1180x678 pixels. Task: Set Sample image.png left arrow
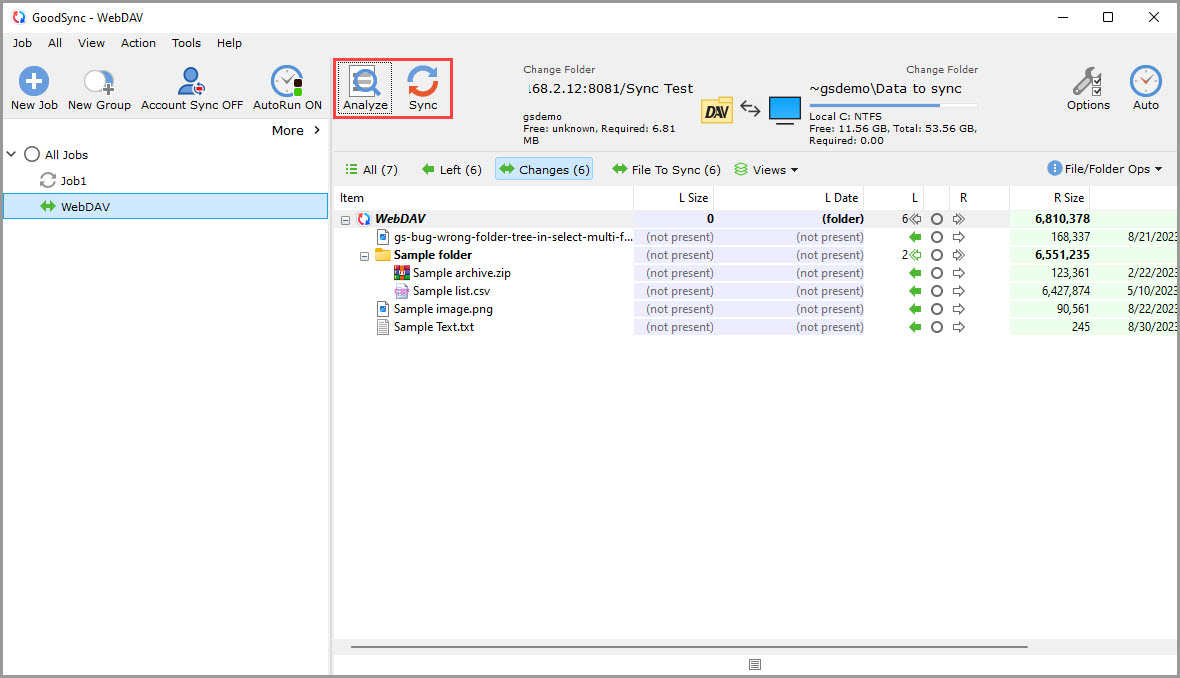tap(915, 309)
